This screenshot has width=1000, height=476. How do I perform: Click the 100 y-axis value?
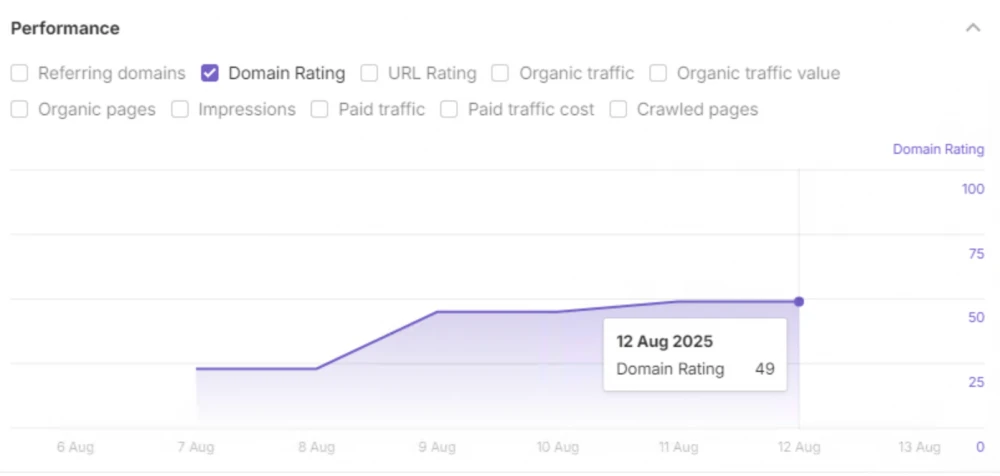(973, 189)
